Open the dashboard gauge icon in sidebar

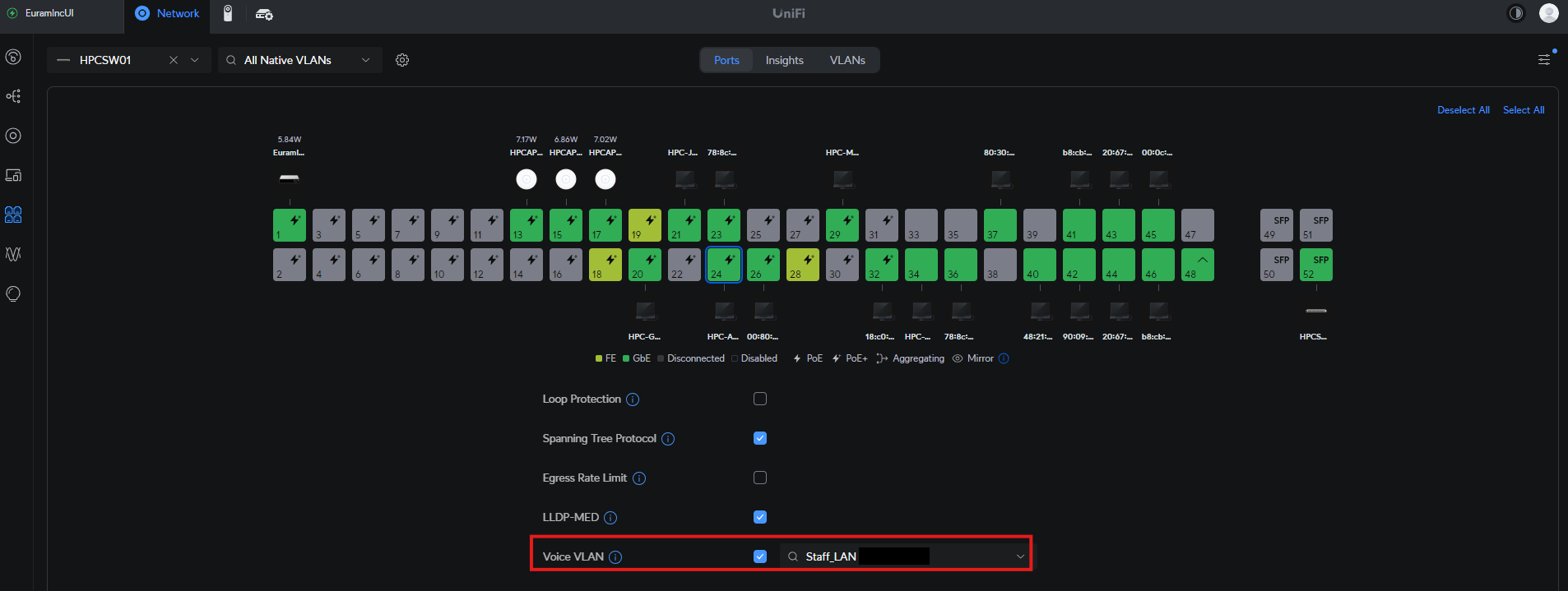pyautogui.click(x=13, y=57)
